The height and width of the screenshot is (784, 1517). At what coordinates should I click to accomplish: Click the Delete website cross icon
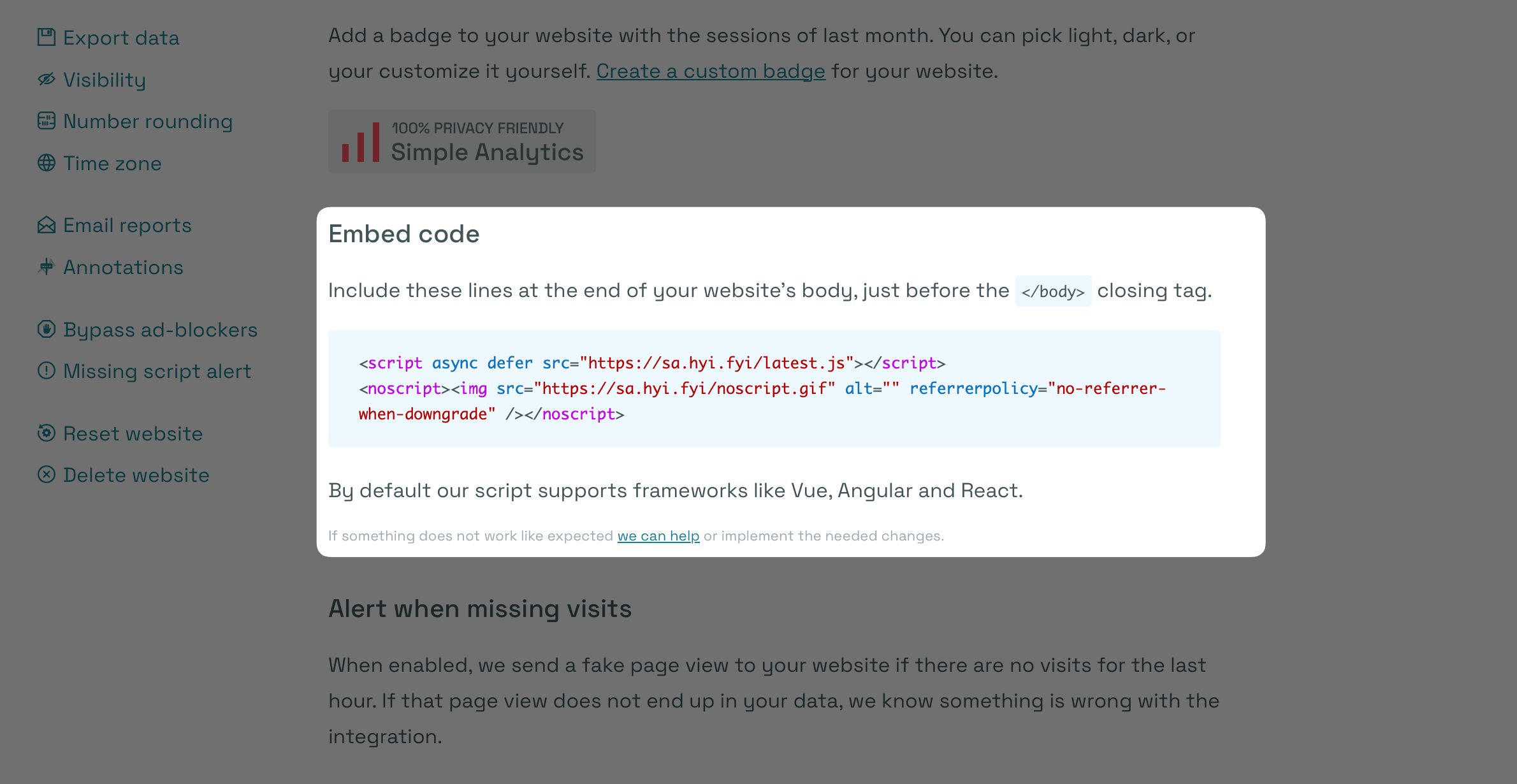tap(47, 474)
